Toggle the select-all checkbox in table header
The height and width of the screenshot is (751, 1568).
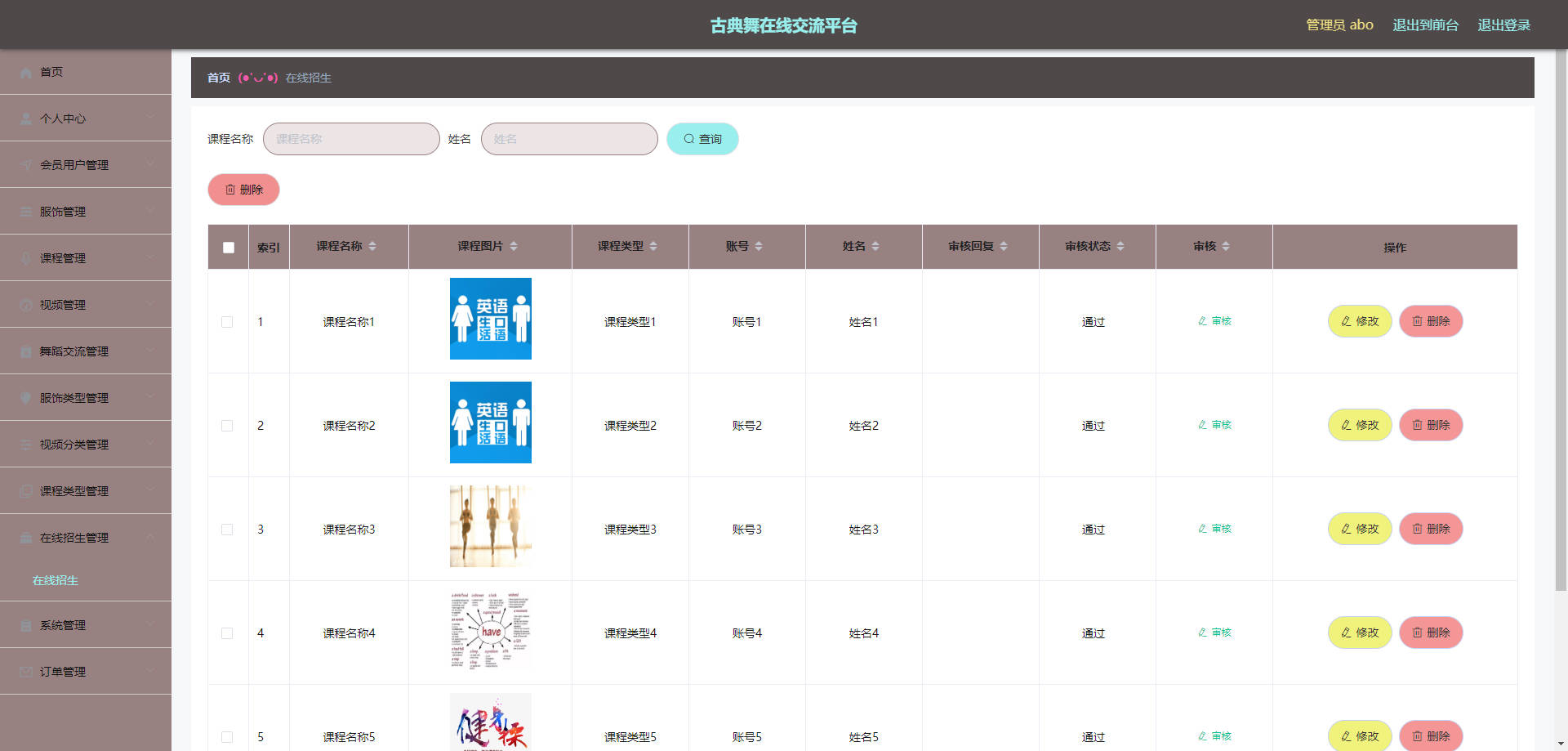pos(229,248)
